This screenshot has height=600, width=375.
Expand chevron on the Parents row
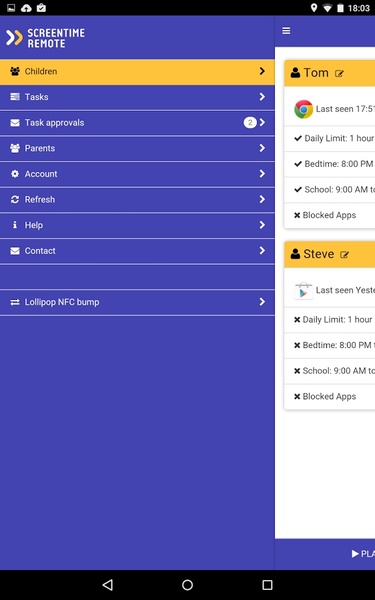tap(262, 148)
